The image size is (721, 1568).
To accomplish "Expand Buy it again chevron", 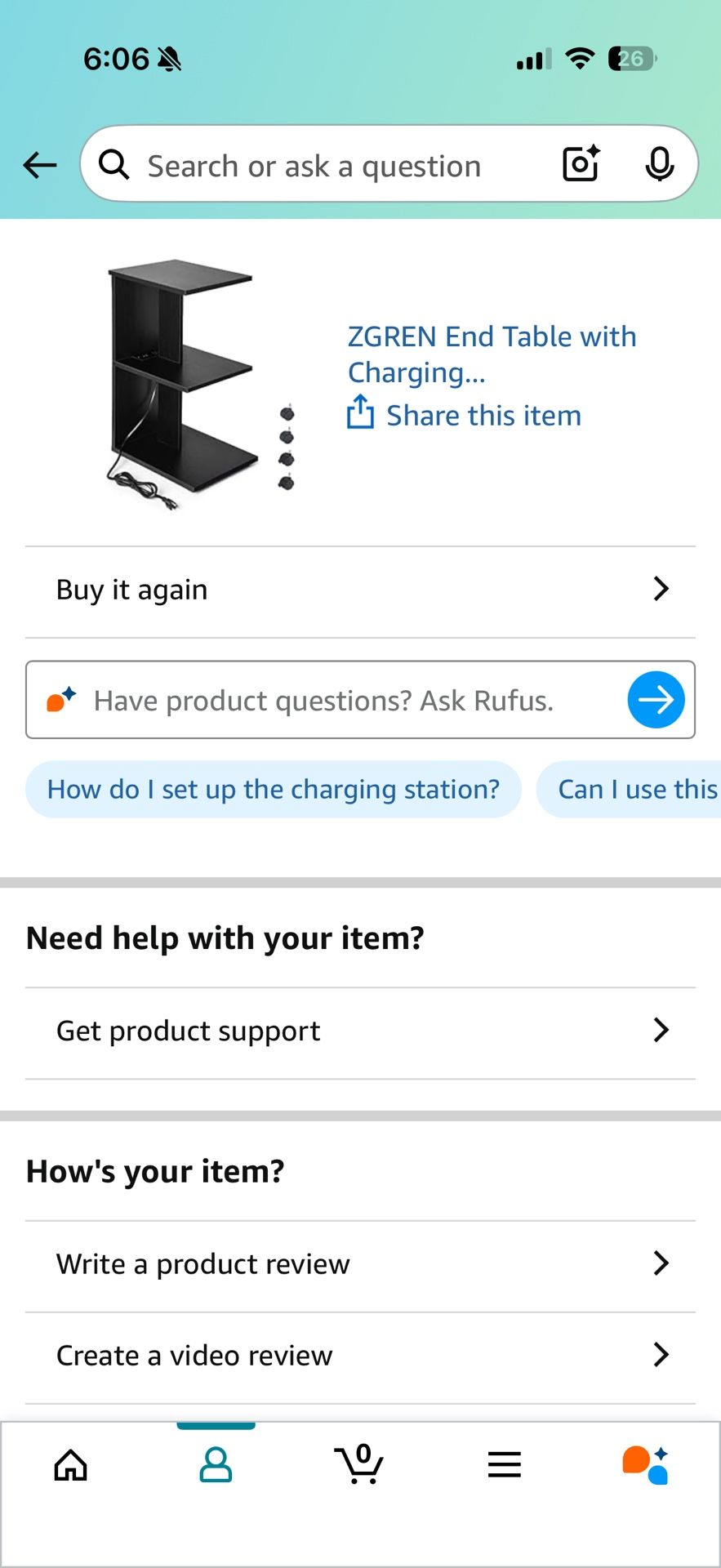I will point(661,589).
